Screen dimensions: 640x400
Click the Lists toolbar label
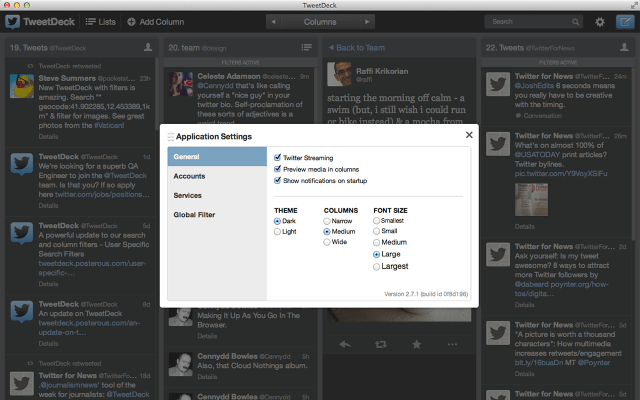pos(107,22)
